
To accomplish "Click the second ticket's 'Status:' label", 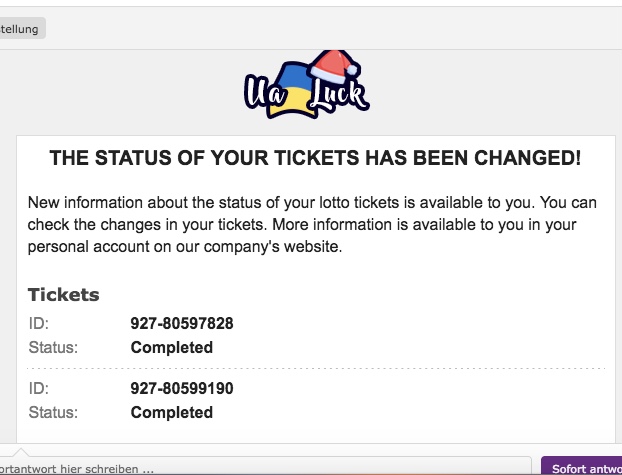I will point(53,413).
